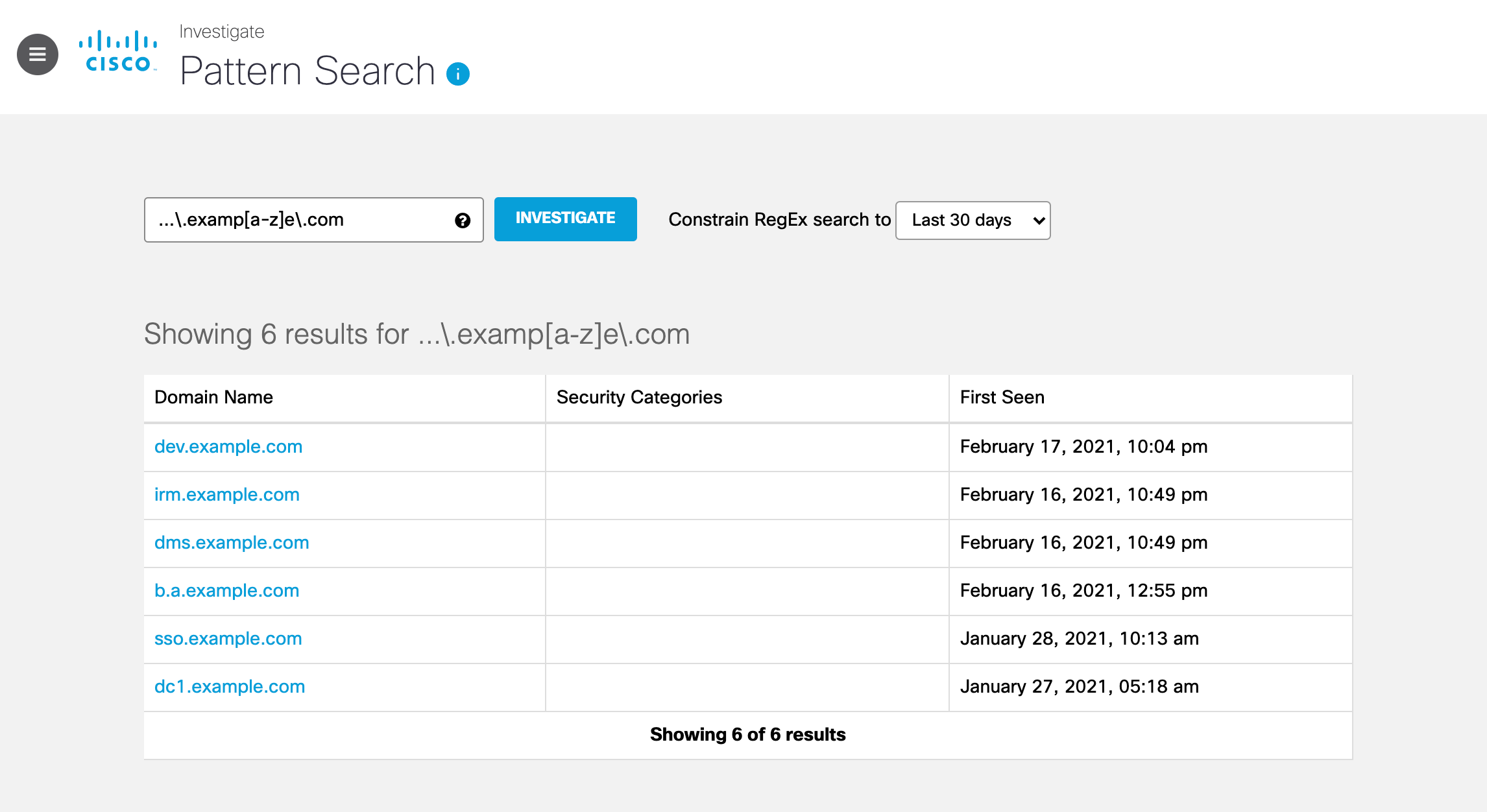The image size is (1487, 812).
Task: Click the info icon beside Pattern Search
Action: (x=458, y=74)
